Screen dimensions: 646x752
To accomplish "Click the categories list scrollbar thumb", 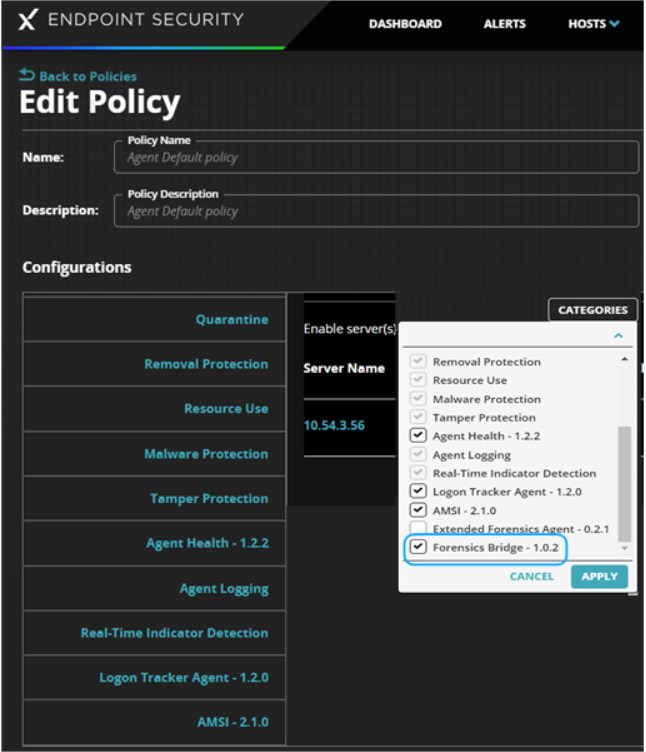I will (624, 483).
